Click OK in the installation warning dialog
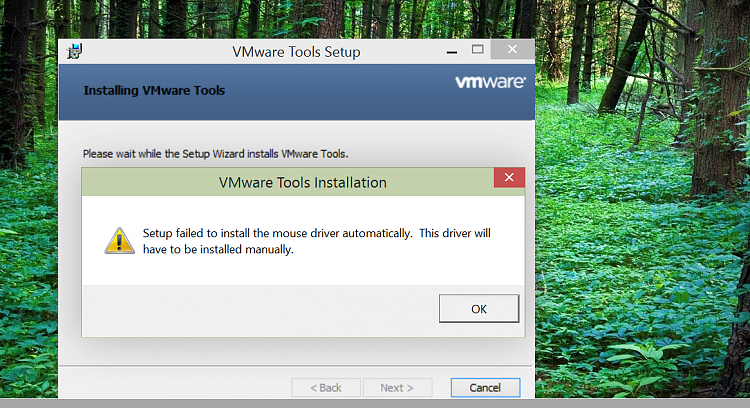Image resolution: width=750 pixels, height=408 pixels. point(479,309)
